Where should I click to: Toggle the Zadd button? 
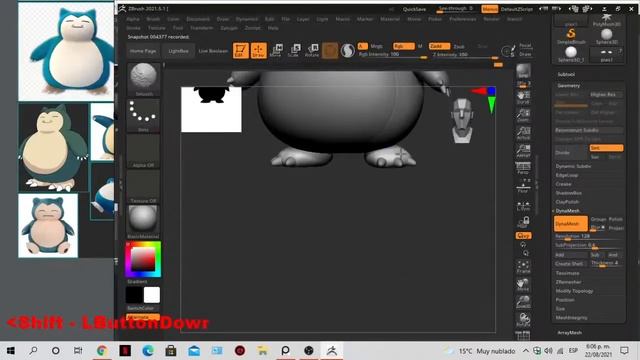pyautogui.click(x=439, y=46)
